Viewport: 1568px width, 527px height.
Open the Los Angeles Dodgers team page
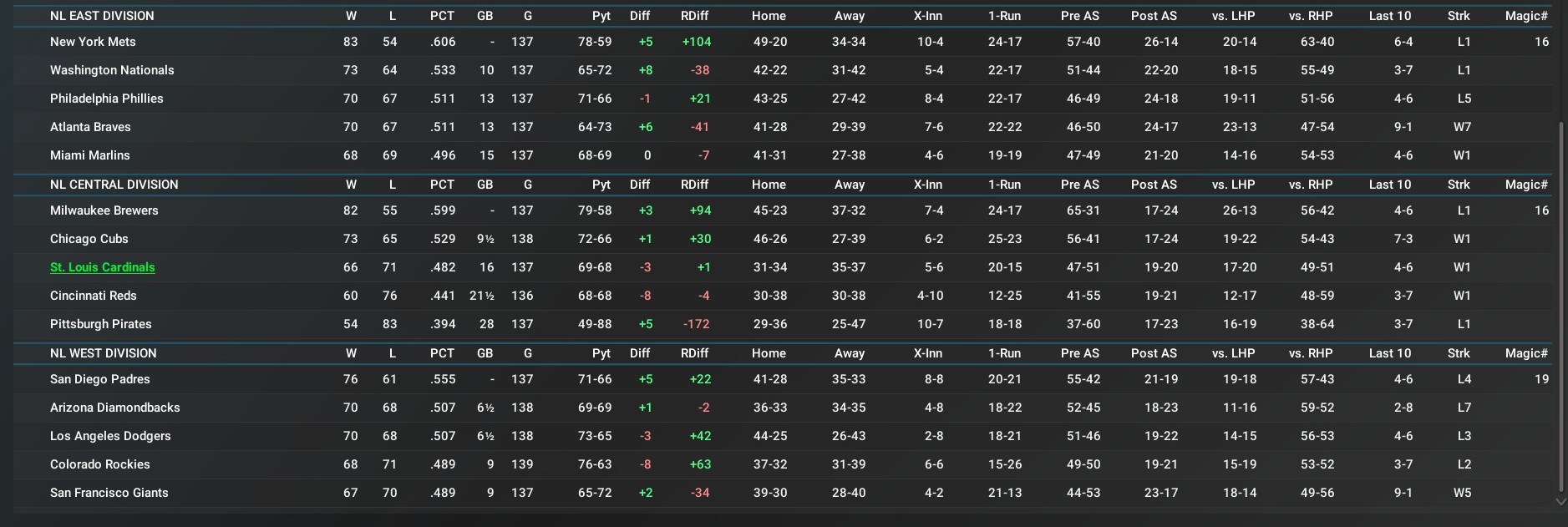[110, 436]
